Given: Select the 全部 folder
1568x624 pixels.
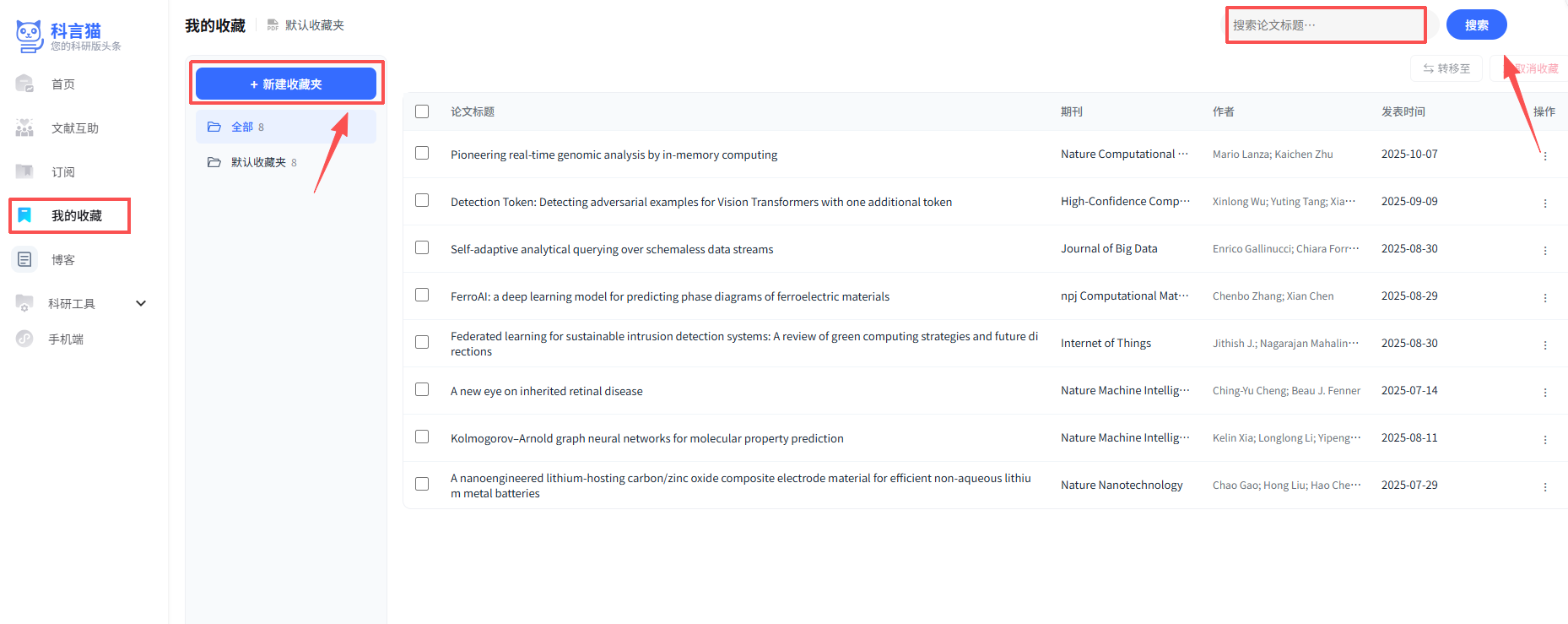Looking at the screenshot, I should pos(286,127).
